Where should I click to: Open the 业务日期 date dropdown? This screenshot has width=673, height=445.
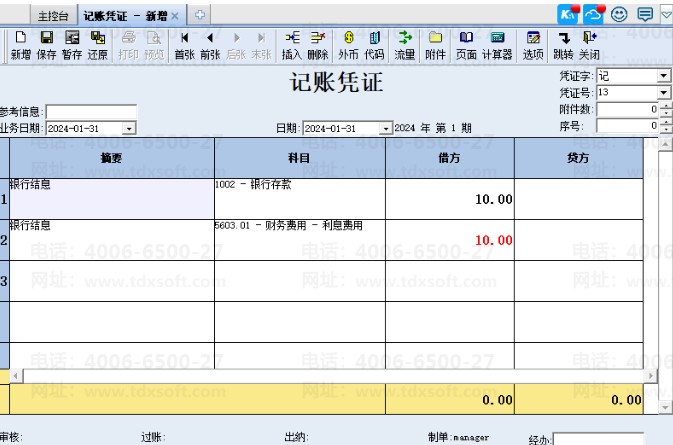pyautogui.click(x=129, y=128)
